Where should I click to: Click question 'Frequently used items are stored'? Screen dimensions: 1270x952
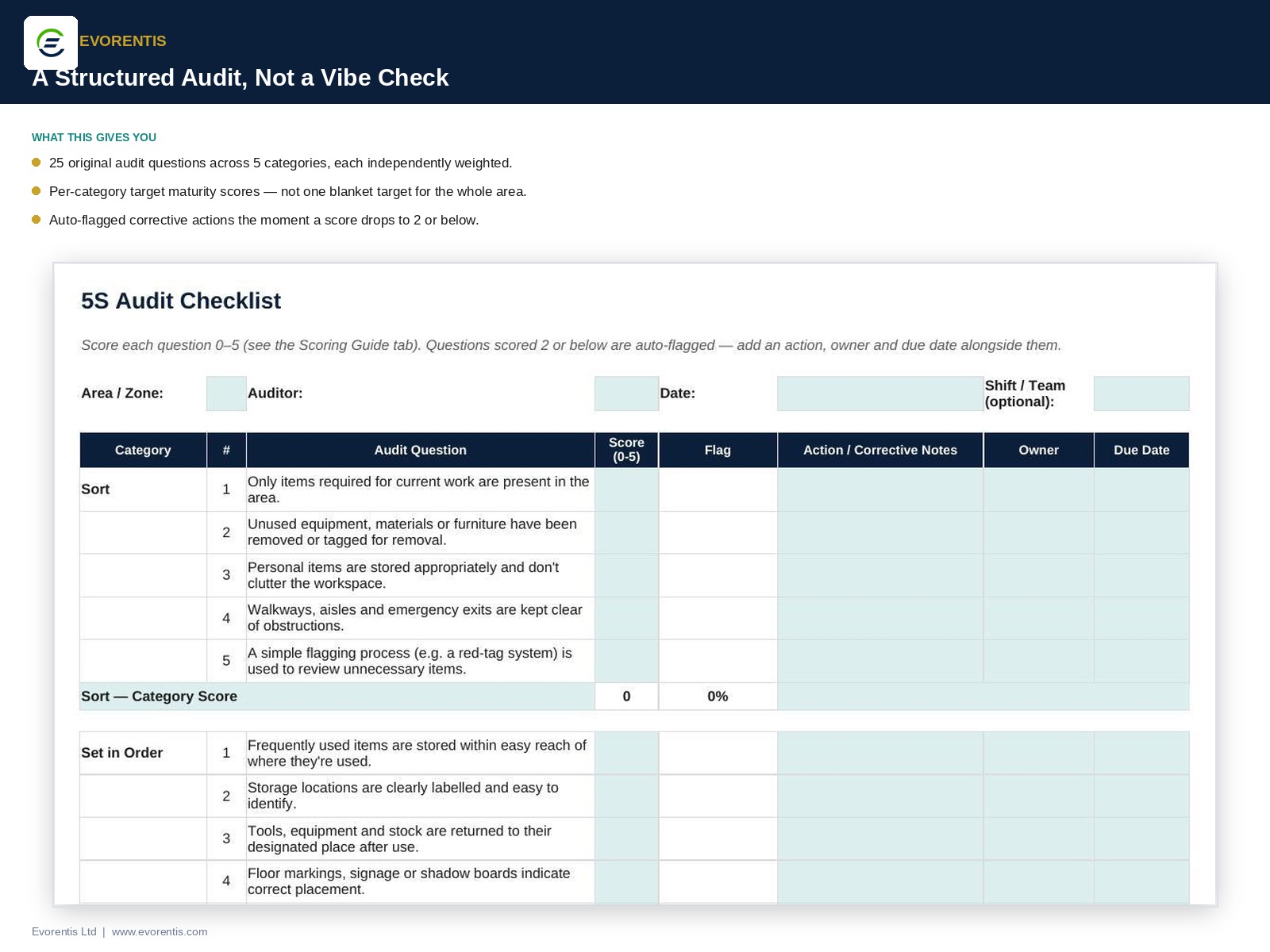[421, 753]
